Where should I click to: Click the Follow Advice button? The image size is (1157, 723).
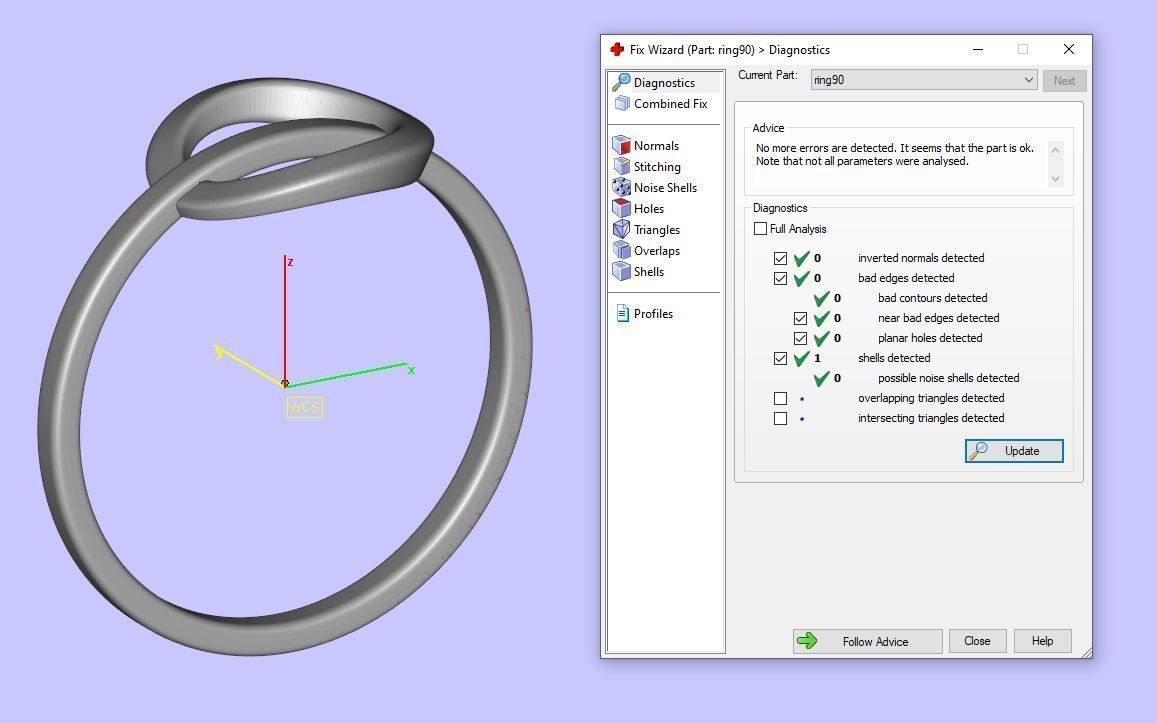point(866,641)
